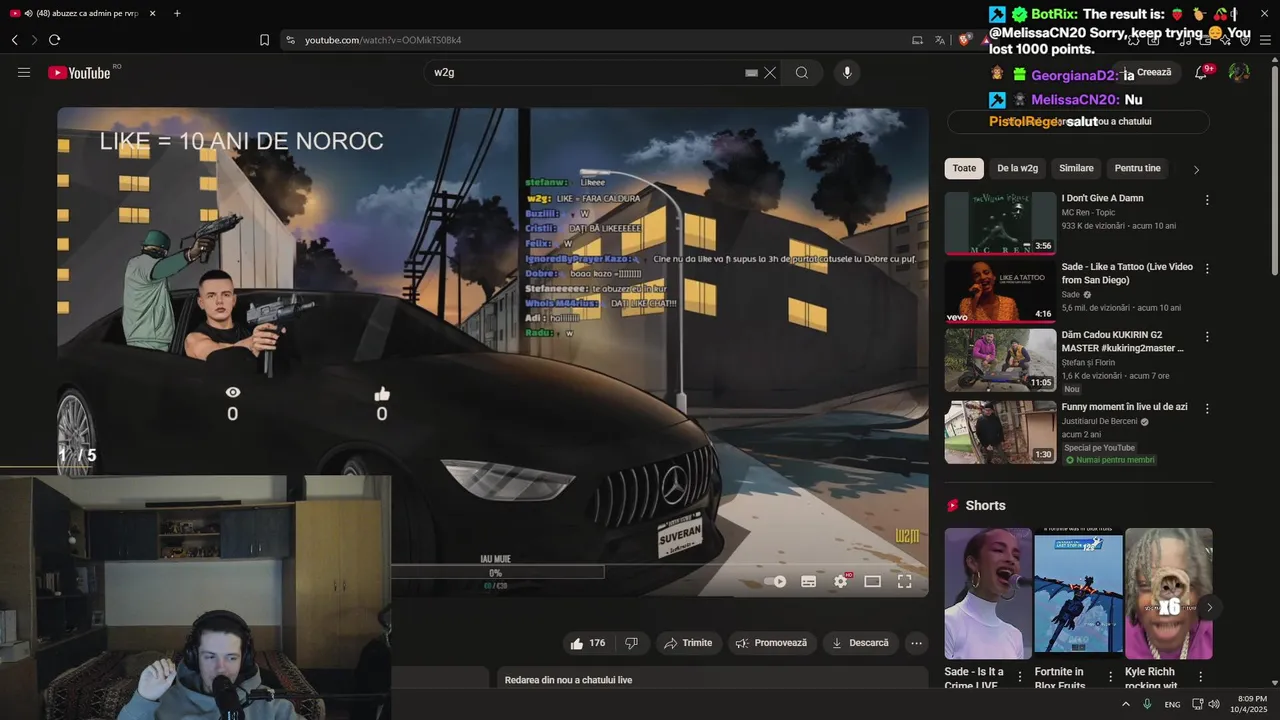Go back in browser history
The image size is (1280, 720).
[x=15, y=40]
